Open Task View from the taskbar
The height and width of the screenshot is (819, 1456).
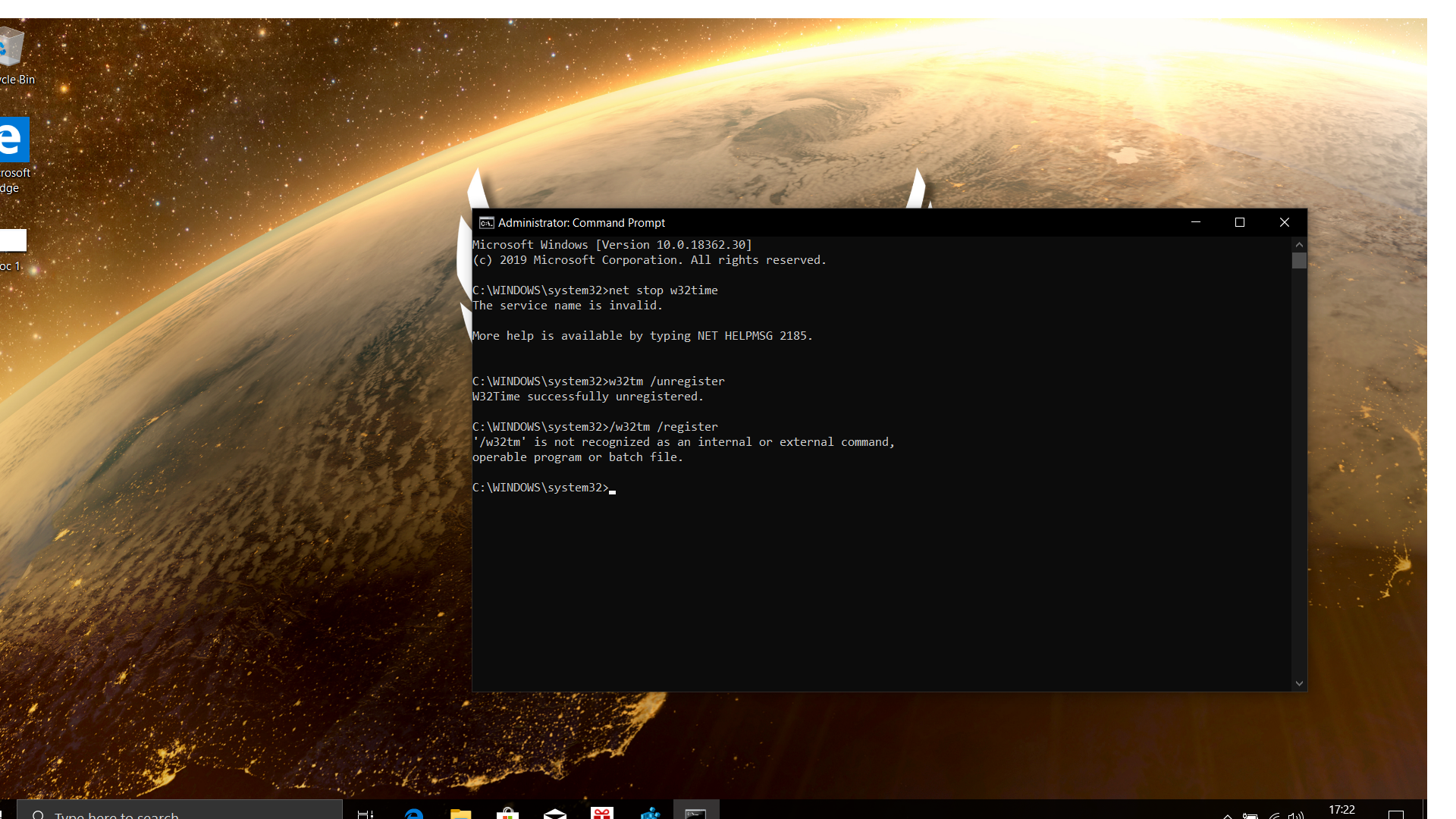[x=366, y=814]
